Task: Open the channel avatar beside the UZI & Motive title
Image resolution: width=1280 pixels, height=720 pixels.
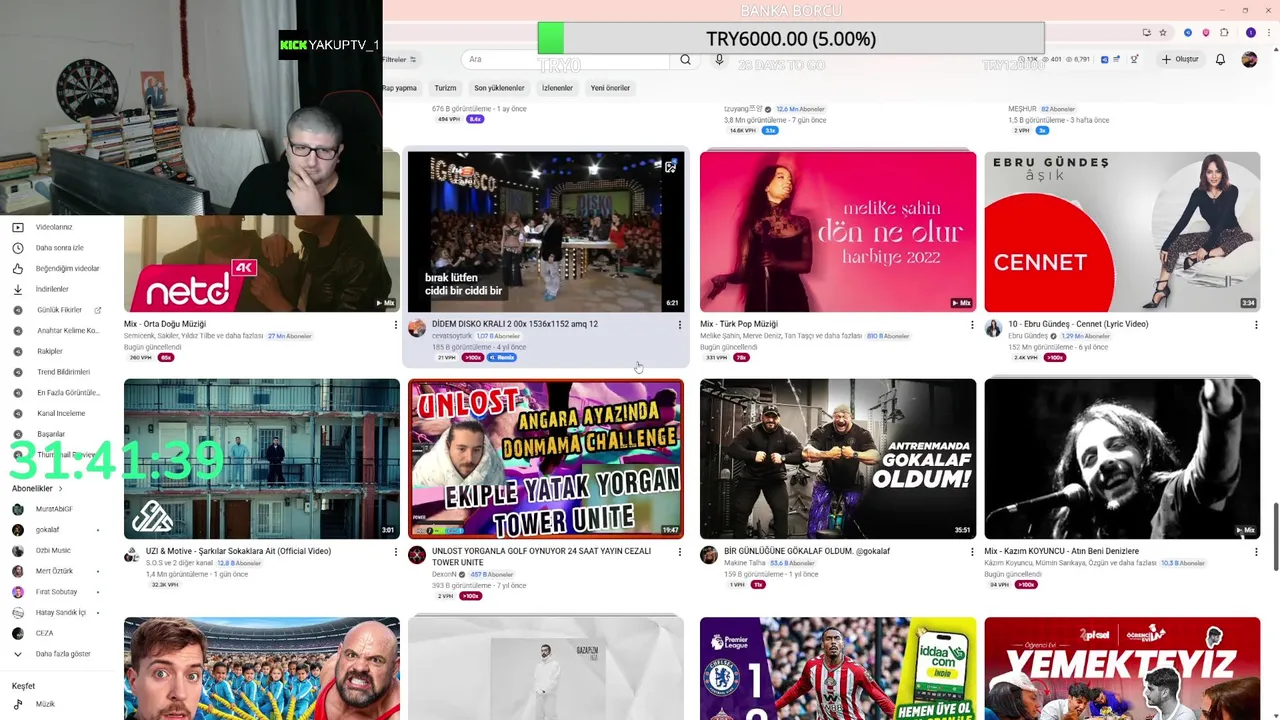Action: pos(132,555)
